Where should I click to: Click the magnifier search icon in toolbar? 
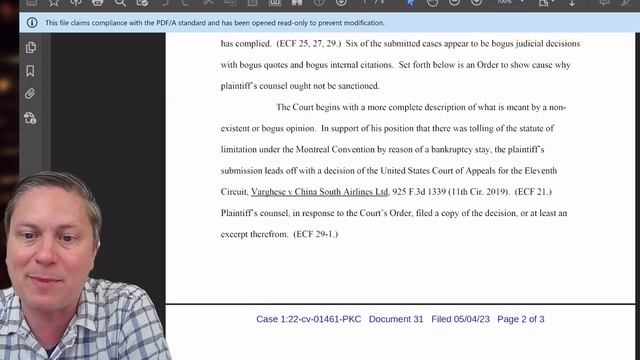(x=120, y=2)
